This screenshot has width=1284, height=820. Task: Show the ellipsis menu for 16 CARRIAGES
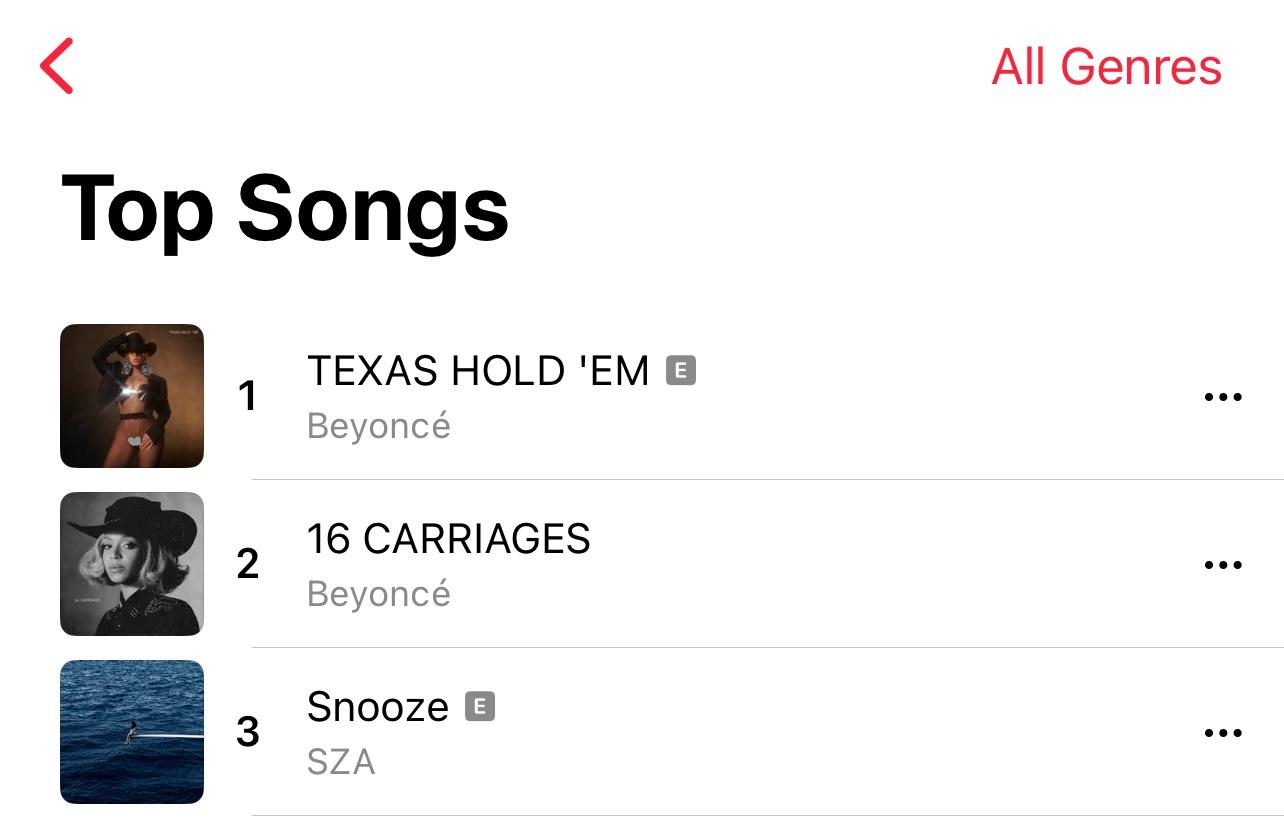point(1222,565)
